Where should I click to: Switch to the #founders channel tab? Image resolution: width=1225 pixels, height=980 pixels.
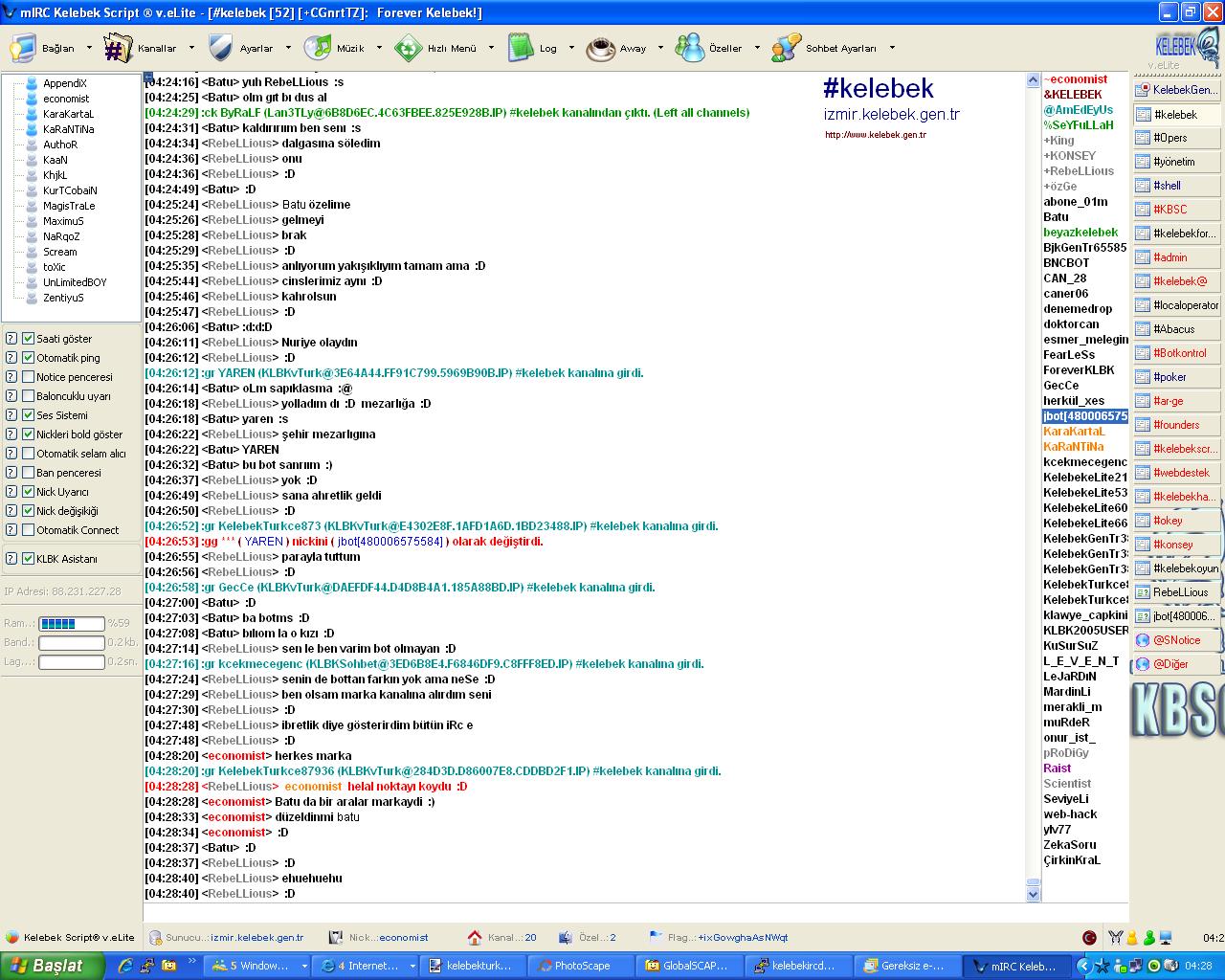1177,425
